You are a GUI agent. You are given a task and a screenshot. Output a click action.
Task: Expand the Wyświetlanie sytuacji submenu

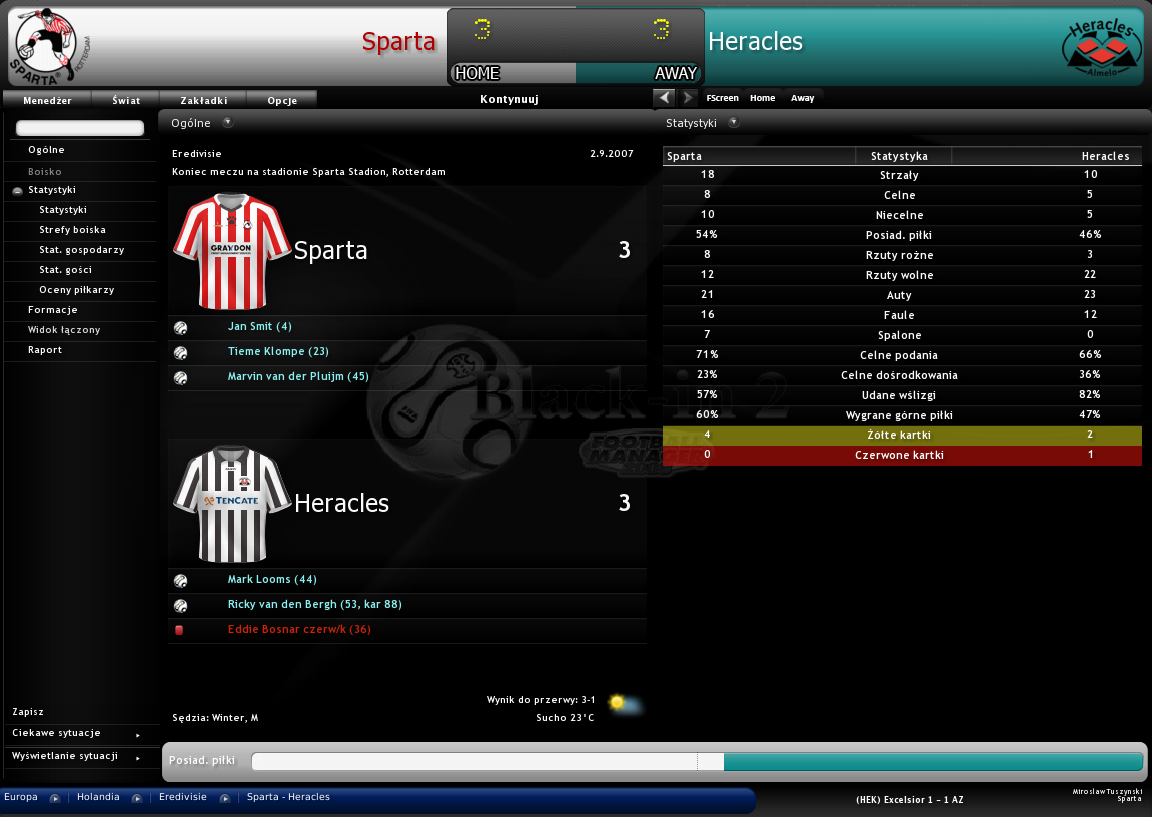pyautogui.click(x=137, y=757)
